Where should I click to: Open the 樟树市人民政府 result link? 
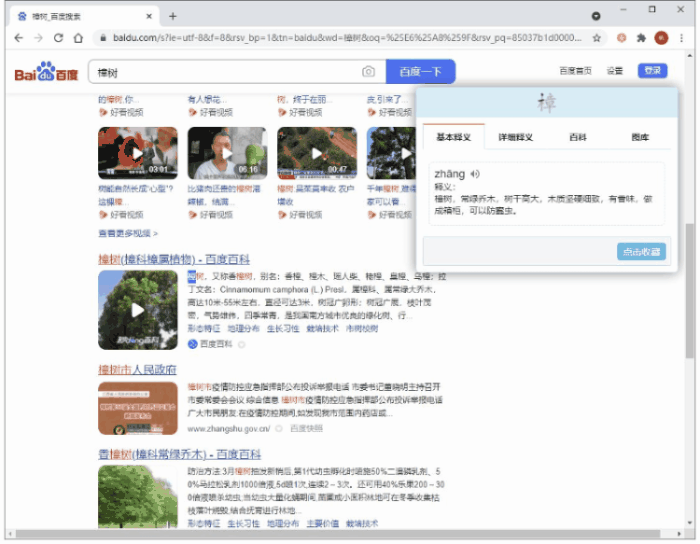coord(137,370)
